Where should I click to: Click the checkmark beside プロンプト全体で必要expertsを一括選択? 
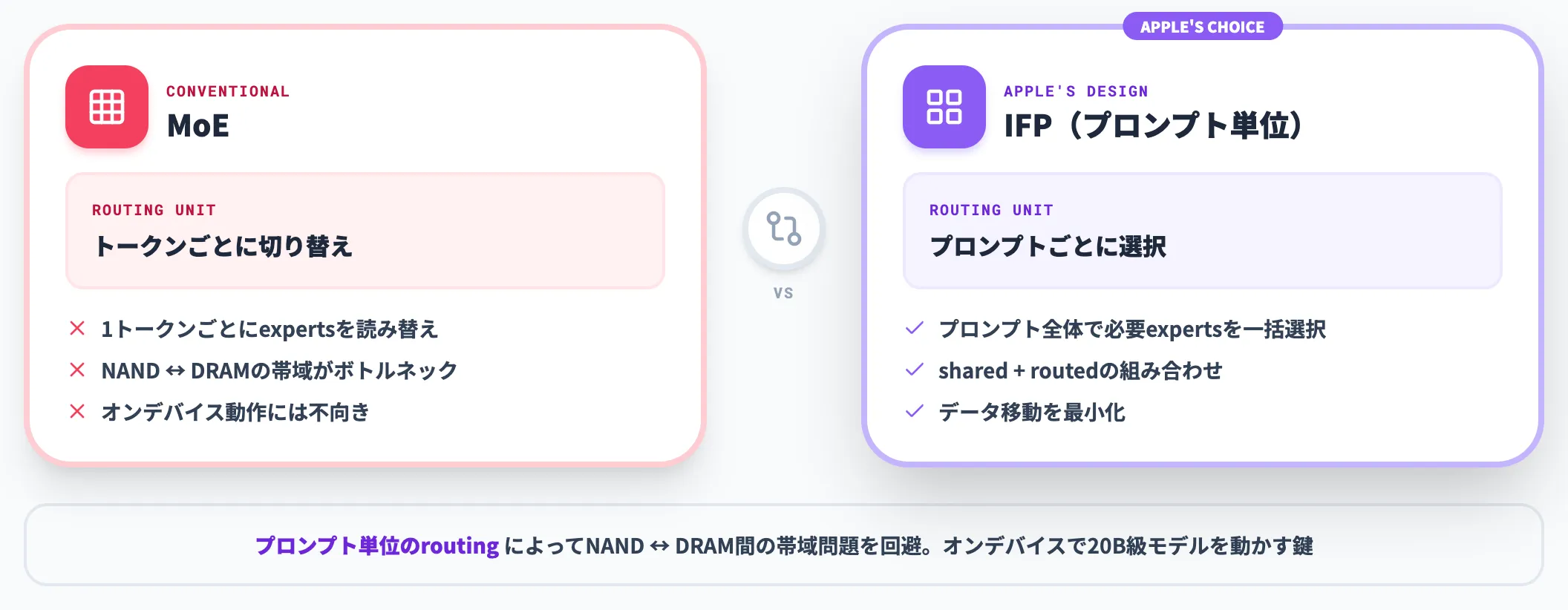[915, 328]
